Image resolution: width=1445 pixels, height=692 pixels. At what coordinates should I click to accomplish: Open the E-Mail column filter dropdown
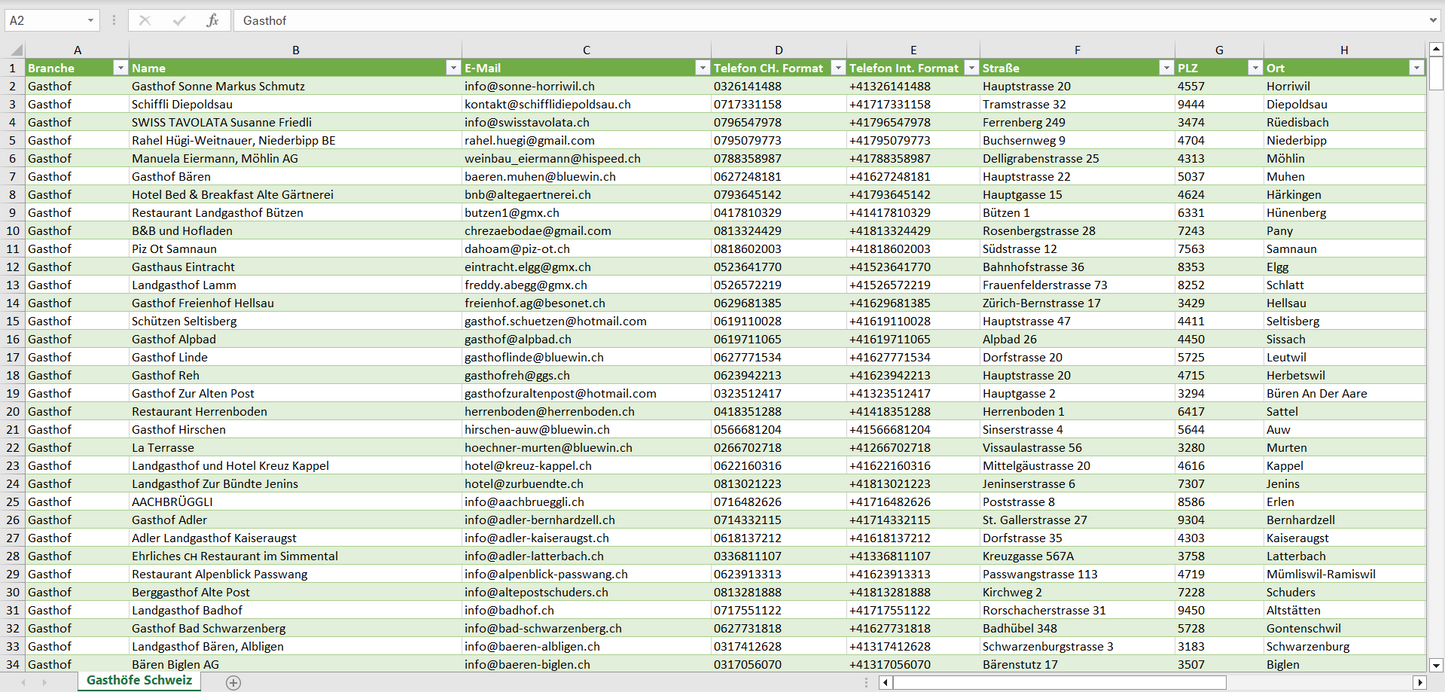[x=701, y=68]
